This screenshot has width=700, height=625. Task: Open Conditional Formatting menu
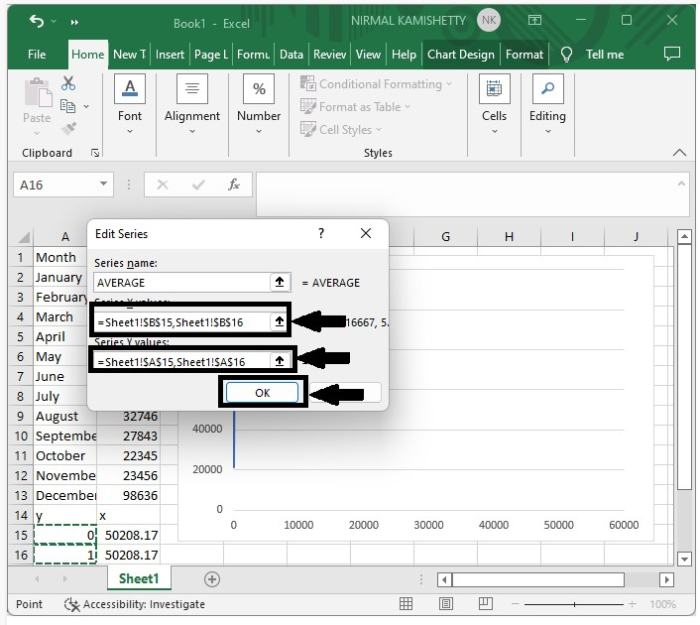[376, 84]
